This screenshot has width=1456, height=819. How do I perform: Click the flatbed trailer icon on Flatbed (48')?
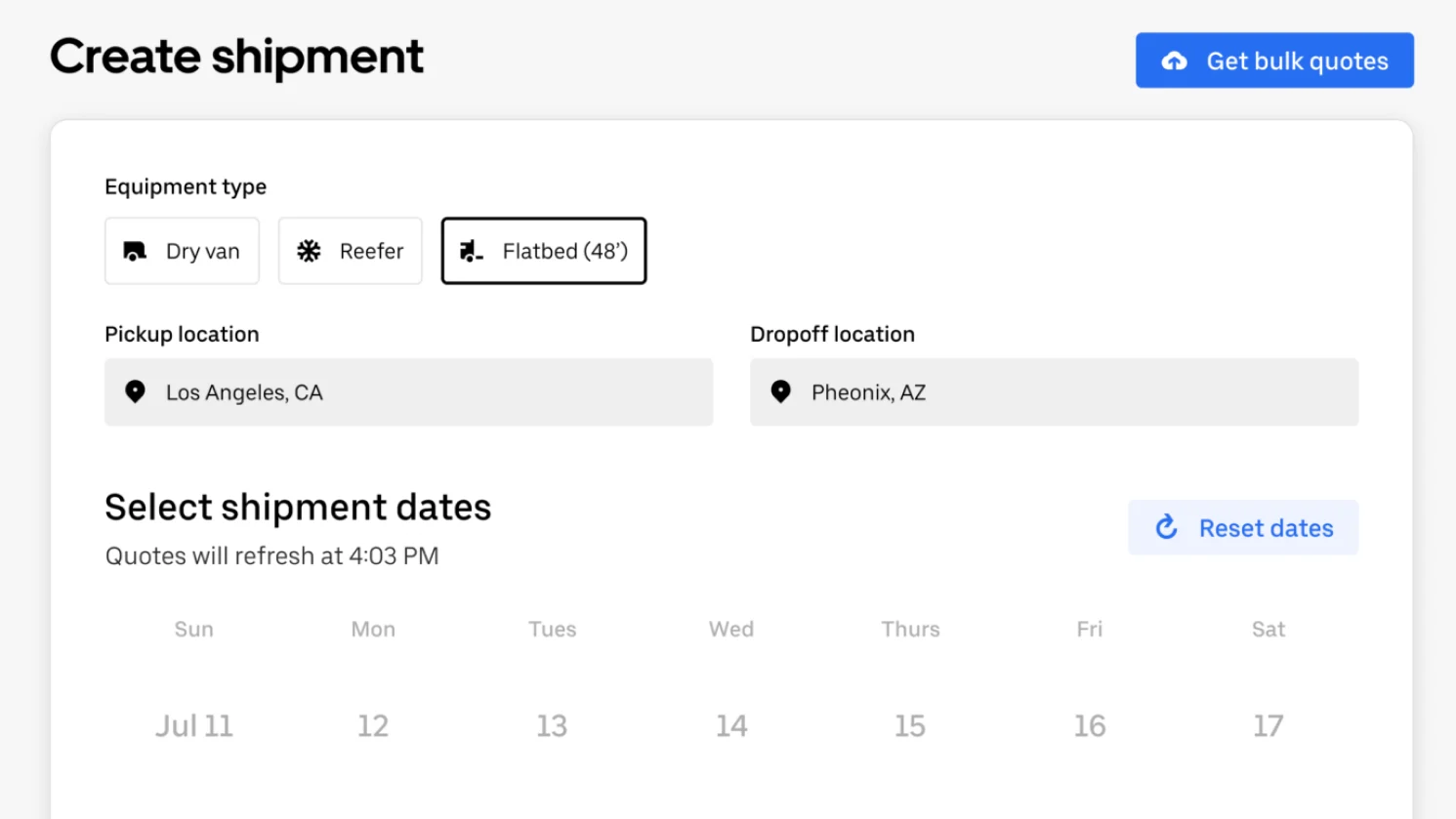tap(472, 251)
